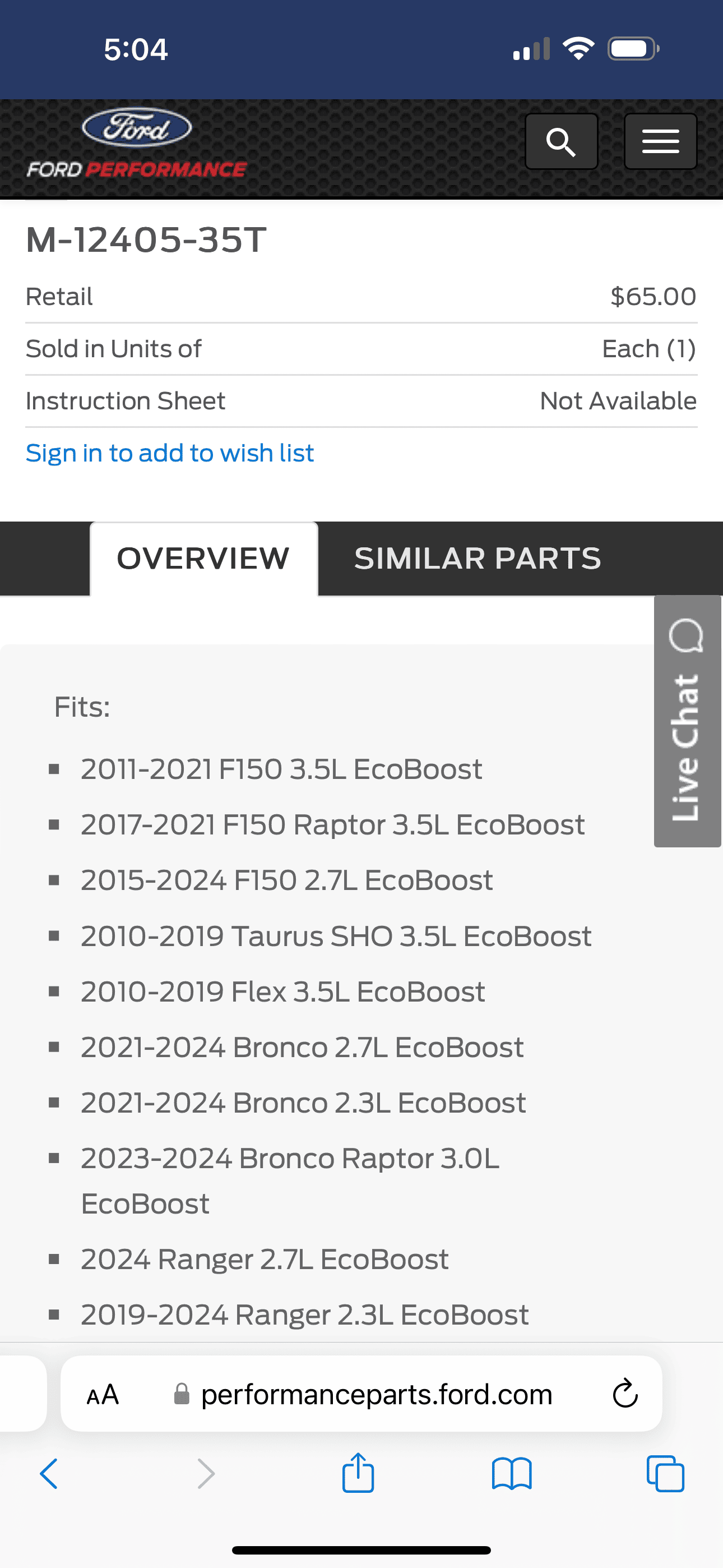Tap the 2011-2021 F150 3.5L EcoBoost entry
723x1568 pixels.
[281, 769]
